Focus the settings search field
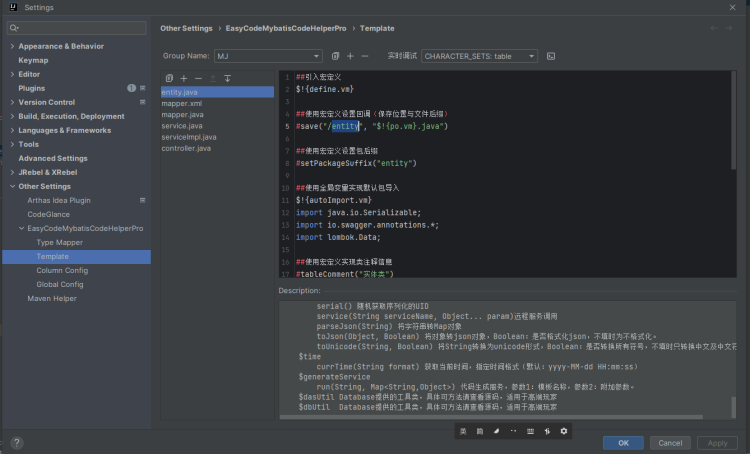 pyautogui.click(x=80, y=28)
